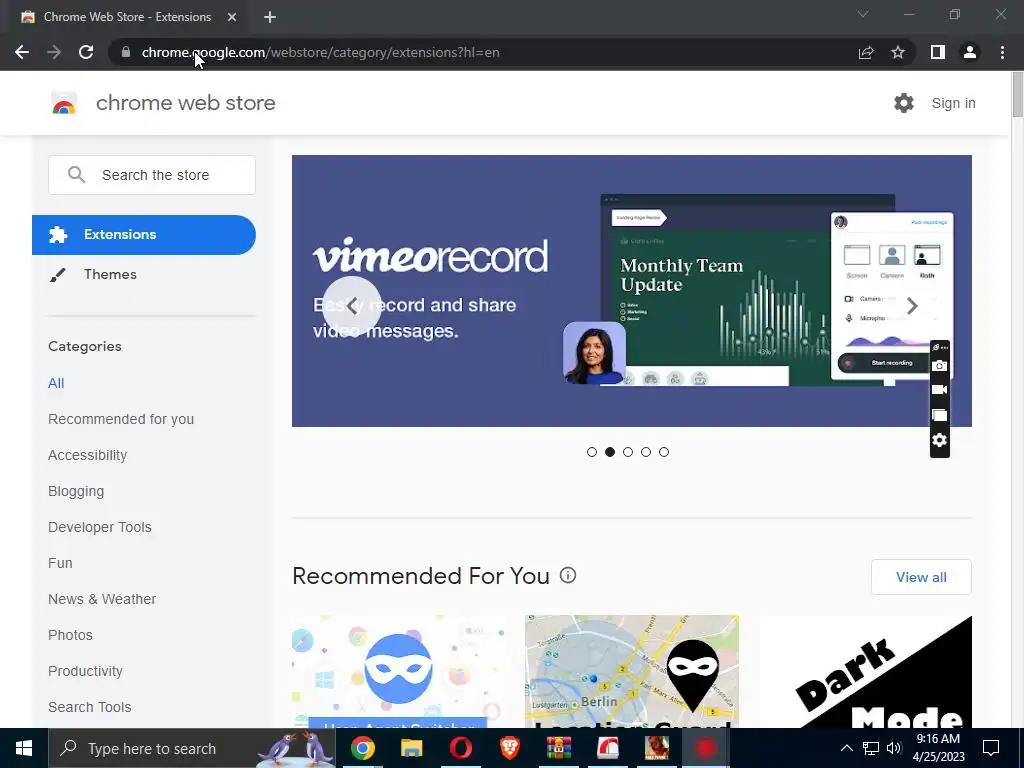Click the page vertical scrollbar thumb
This screenshot has height=768, width=1024.
[x=1017, y=95]
